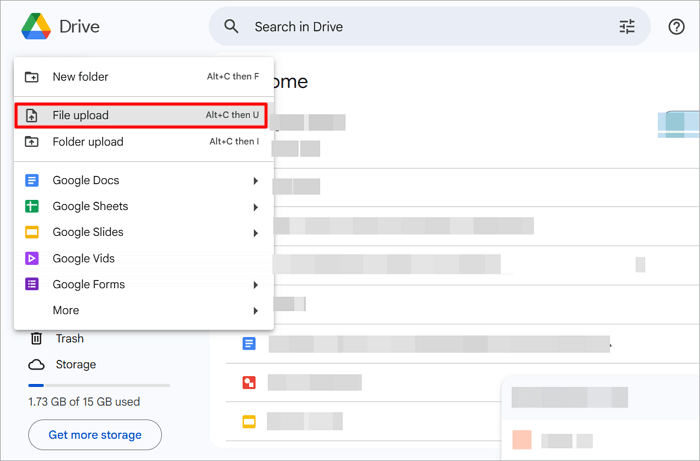Click the peach thumbnail in bottom-right card
700x461 pixels.
click(x=522, y=440)
